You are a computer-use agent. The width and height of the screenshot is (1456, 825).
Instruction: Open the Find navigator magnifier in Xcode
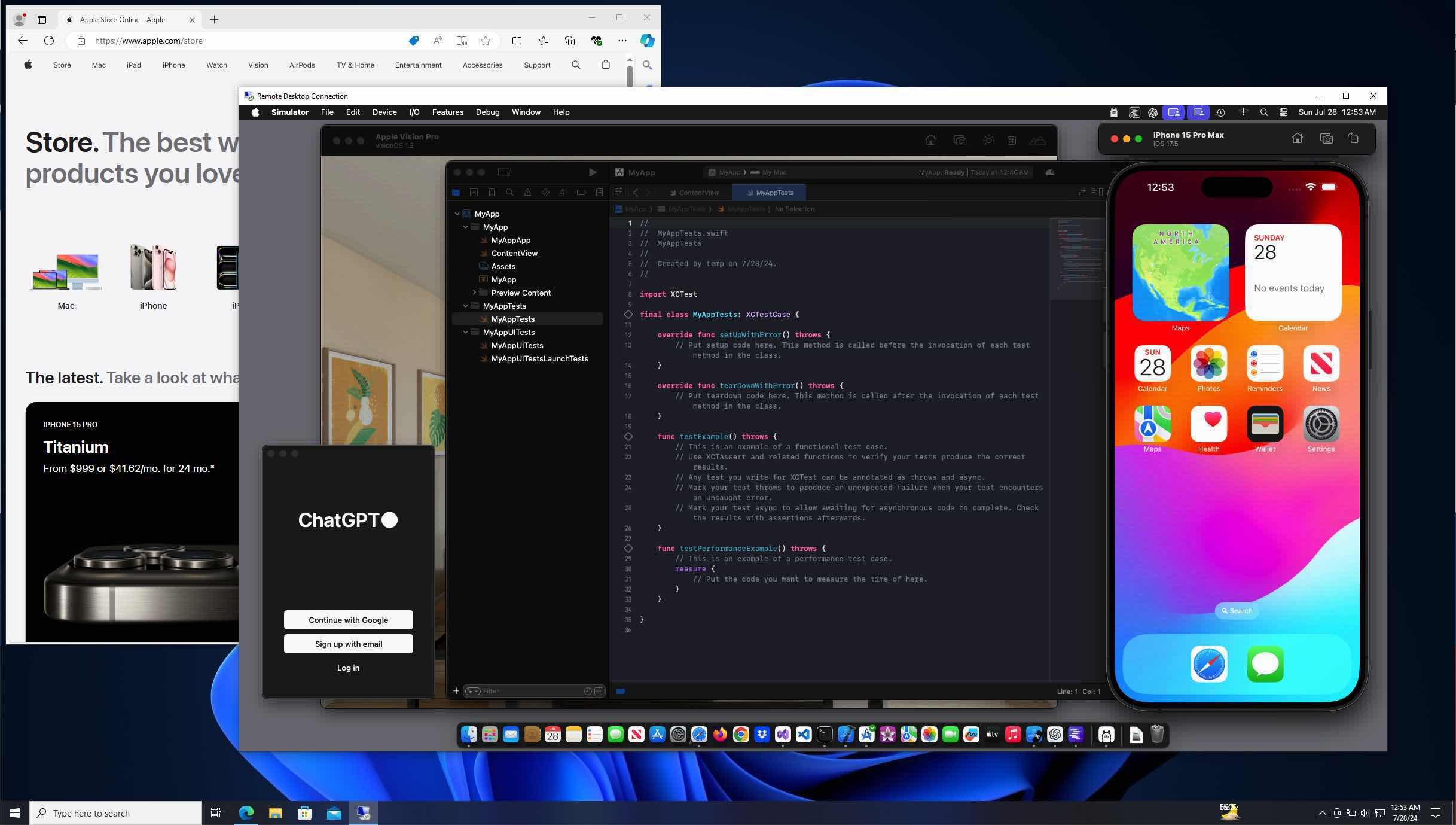[509, 192]
